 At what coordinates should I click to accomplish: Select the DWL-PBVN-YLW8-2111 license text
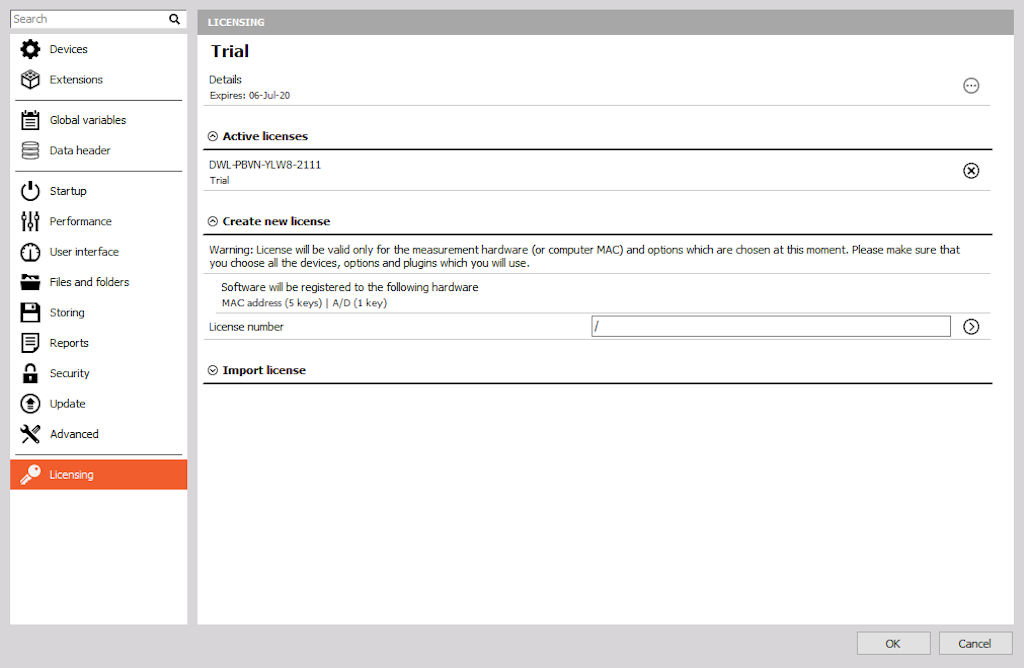point(265,165)
